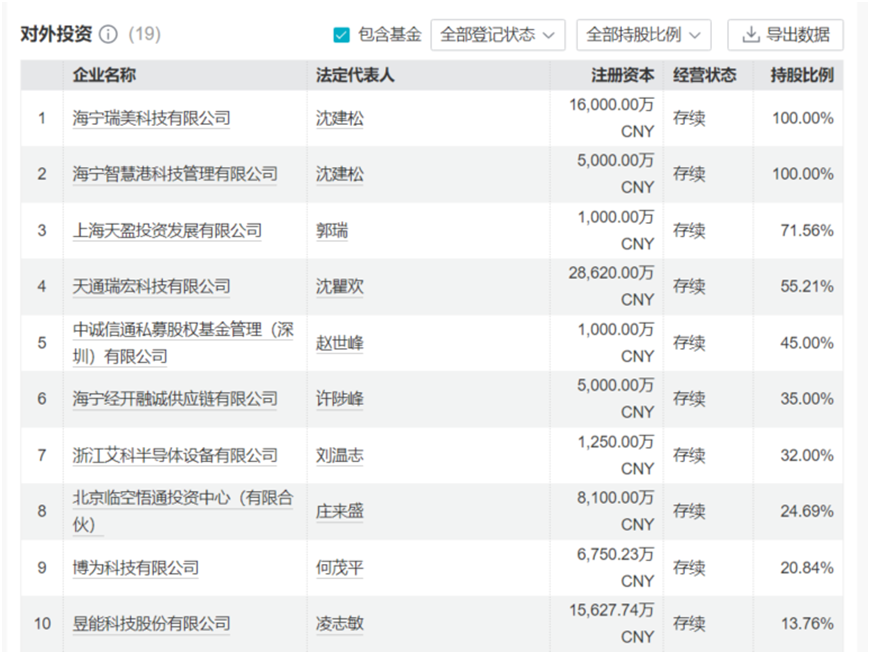Viewport: 870px width, 654px height.
Task: Open 北京临空悟通投资中心 link
Action: 183,511
